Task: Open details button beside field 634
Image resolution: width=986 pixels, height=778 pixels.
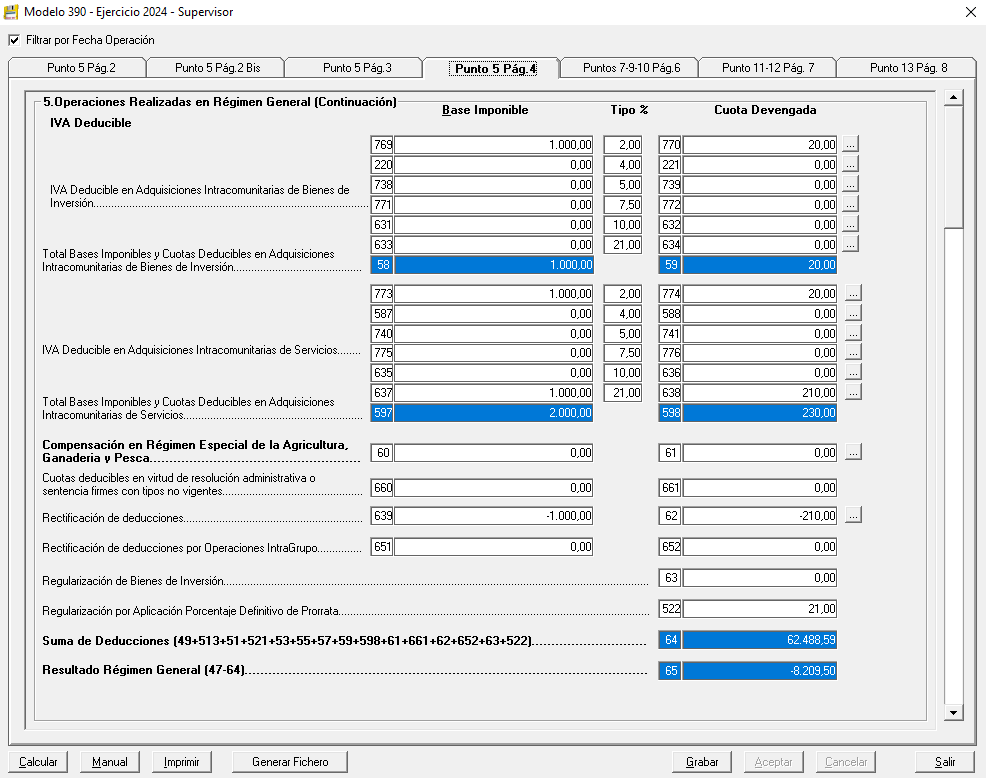Action: coord(850,244)
